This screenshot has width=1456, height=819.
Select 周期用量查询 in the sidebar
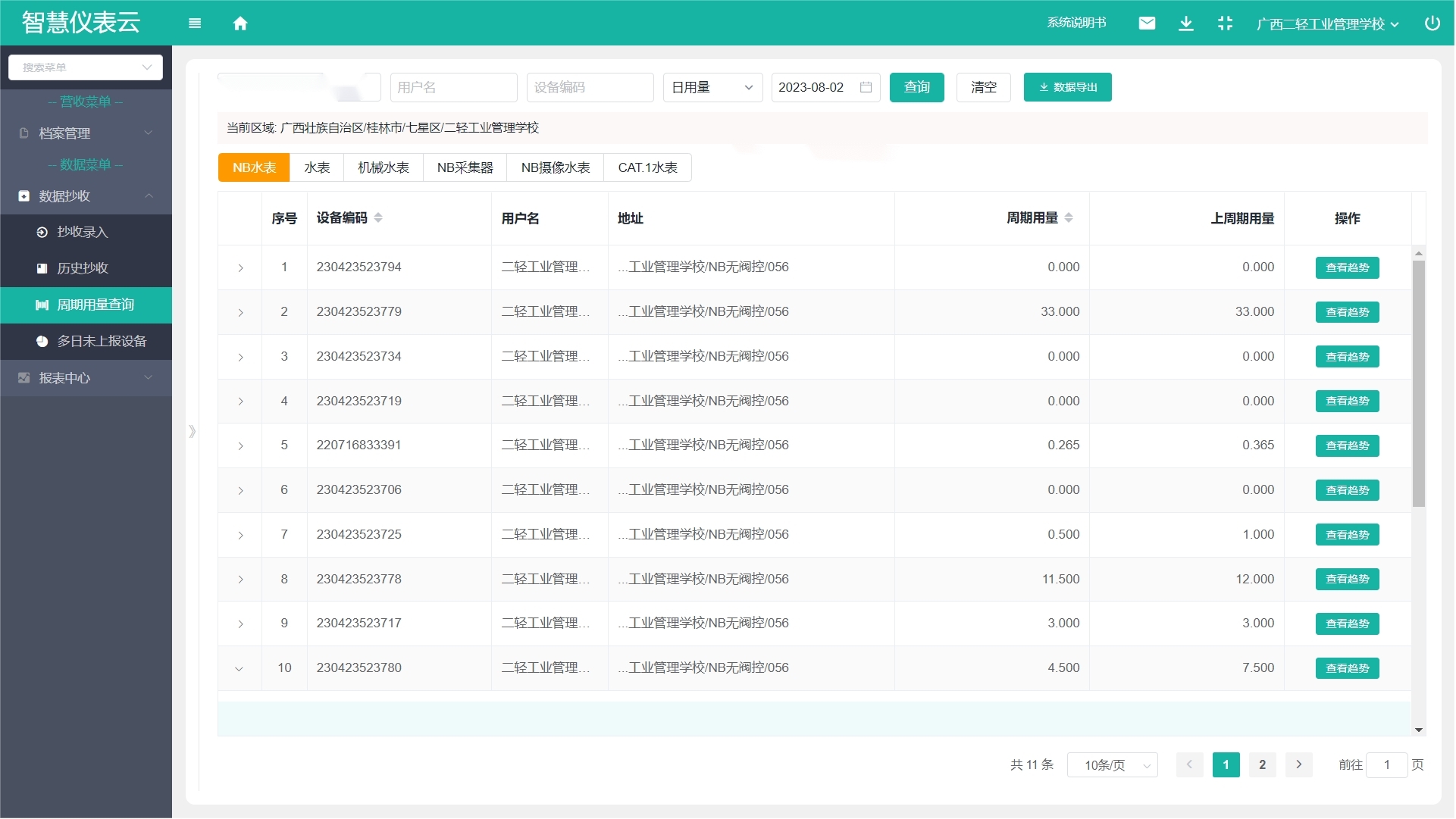coord(86,305)
